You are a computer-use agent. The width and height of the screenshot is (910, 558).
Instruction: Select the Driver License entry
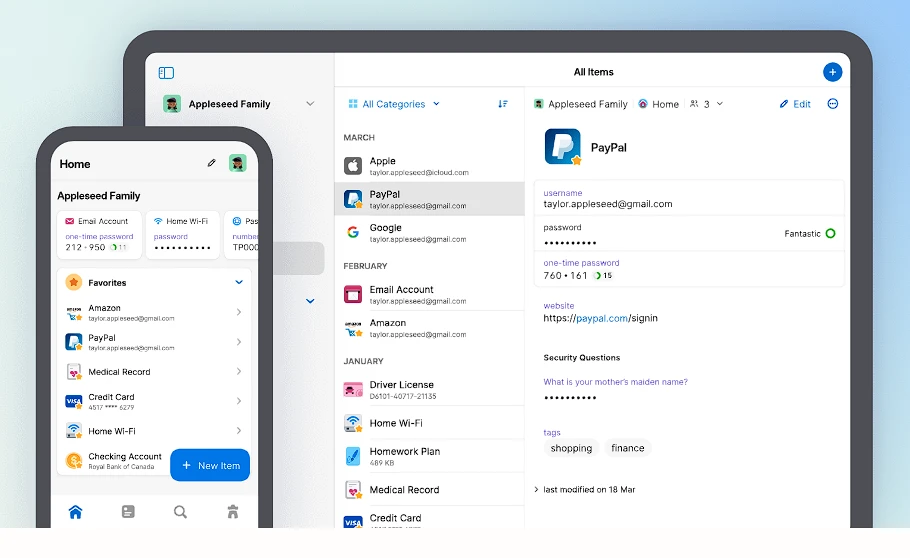point(429,389)
